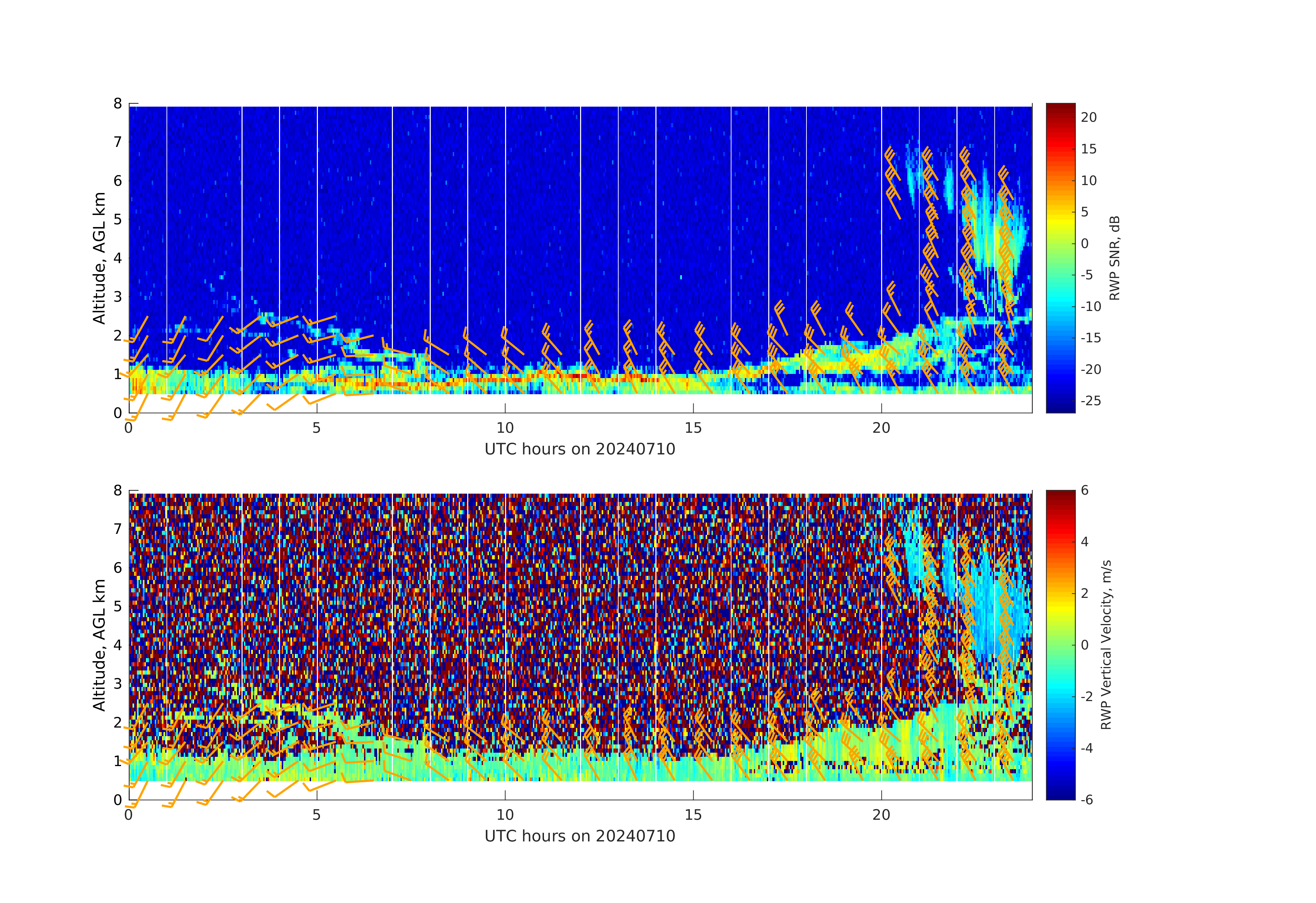Image resolution: width=1316 pixels, height=903 pixels.
Task: Click the -25 tick on SNR colorbar
Action: (x=1091, y=401)
